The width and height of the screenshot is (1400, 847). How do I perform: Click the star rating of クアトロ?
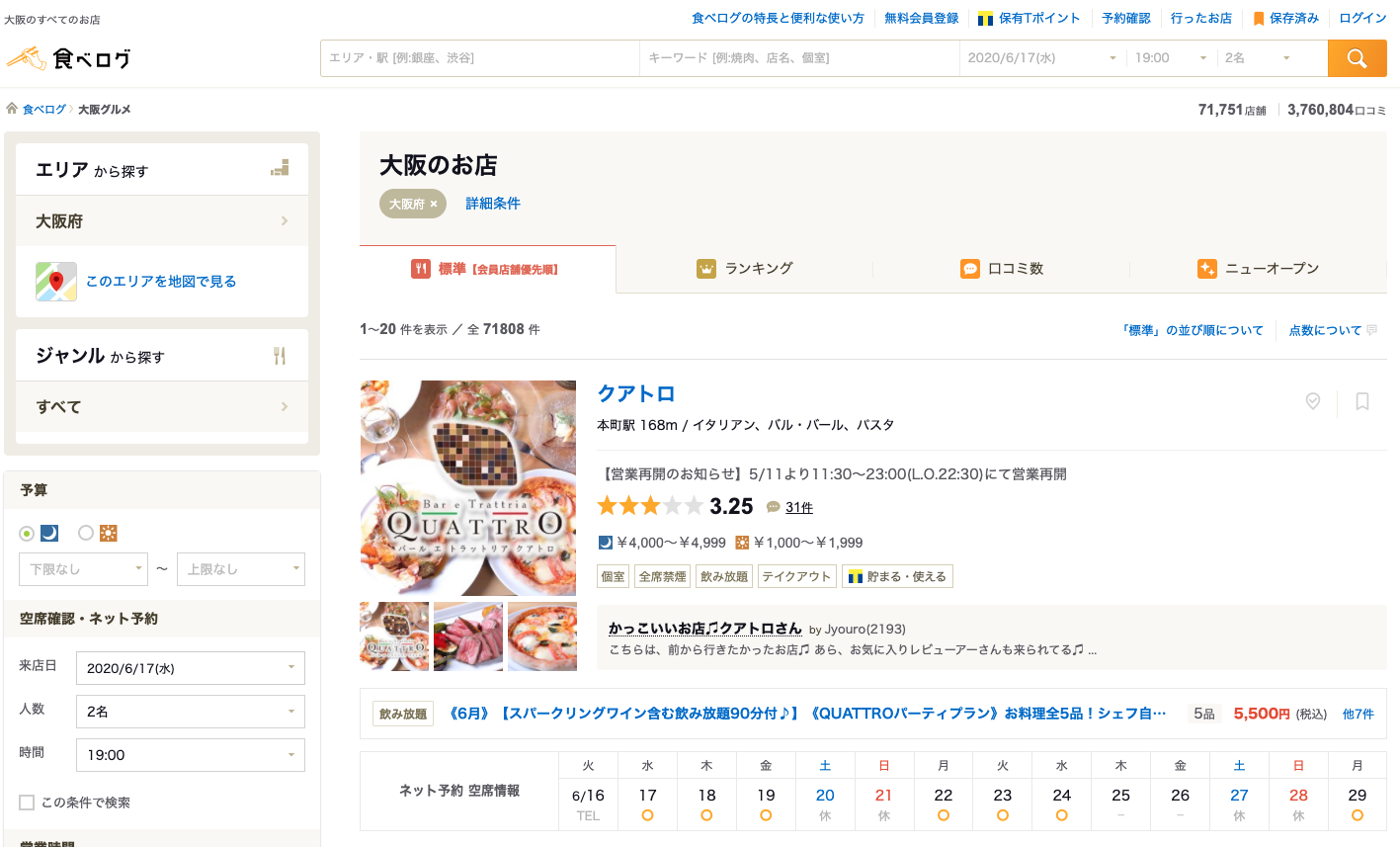650,506
